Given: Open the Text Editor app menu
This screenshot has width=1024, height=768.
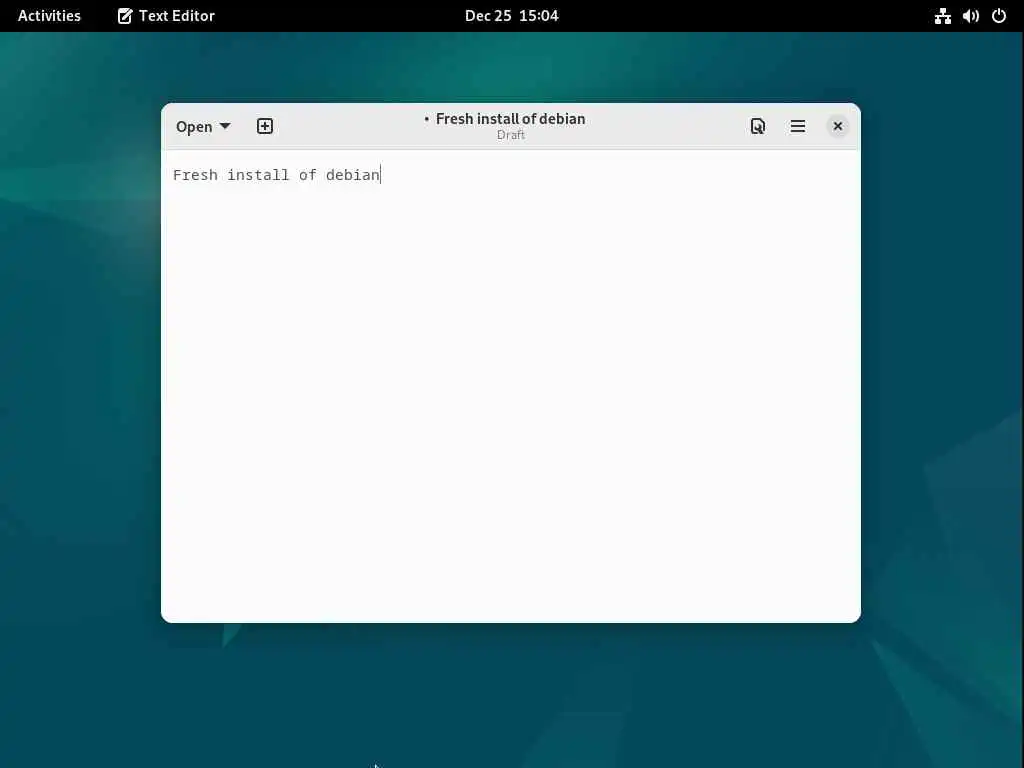Looking at the screenshot, I should 166,16.
